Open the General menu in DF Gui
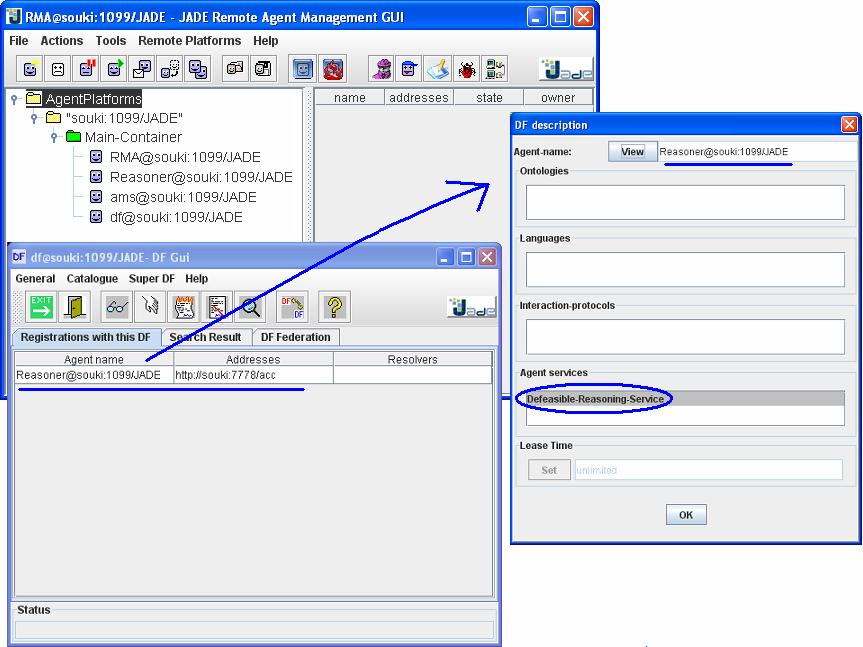This screenshot has height=647, width=863. tap(35, 278)
